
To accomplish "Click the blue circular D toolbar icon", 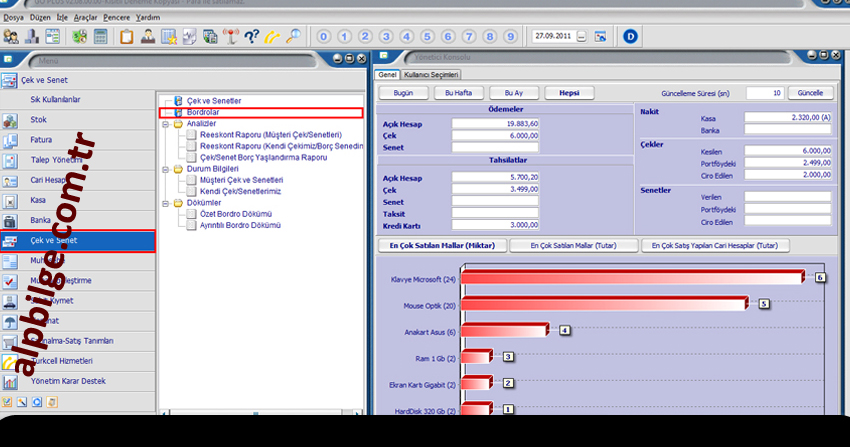I will 630,37.
